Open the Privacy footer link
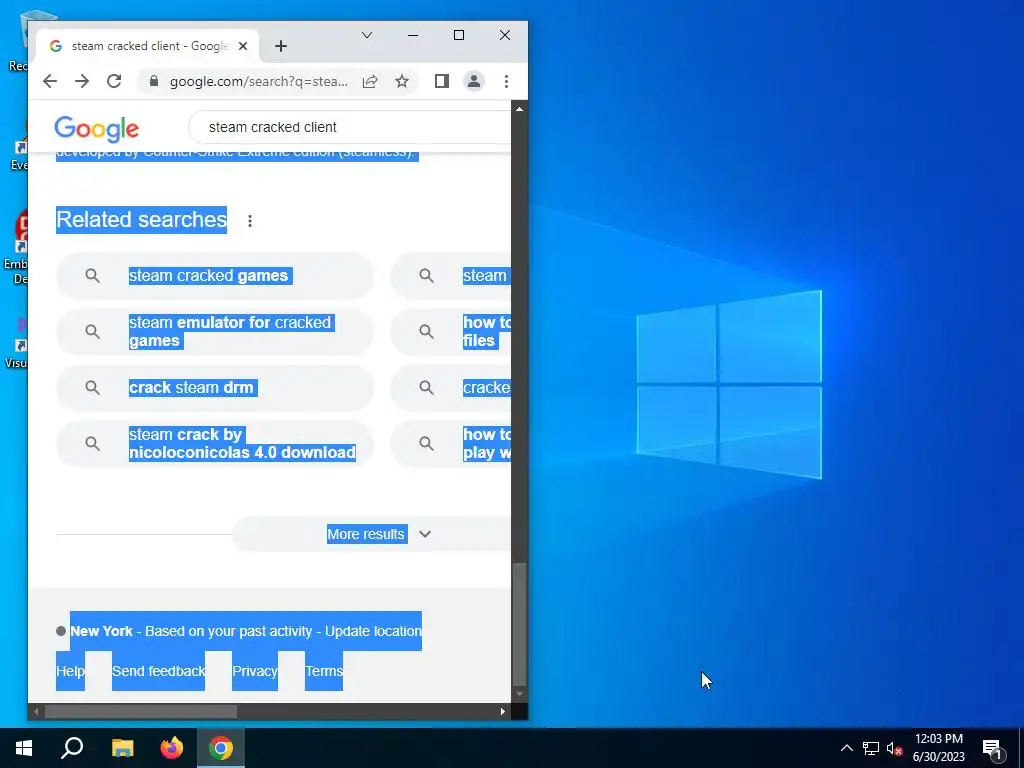The width and height of the screenshot is (1024, 768). pos(255,671)
